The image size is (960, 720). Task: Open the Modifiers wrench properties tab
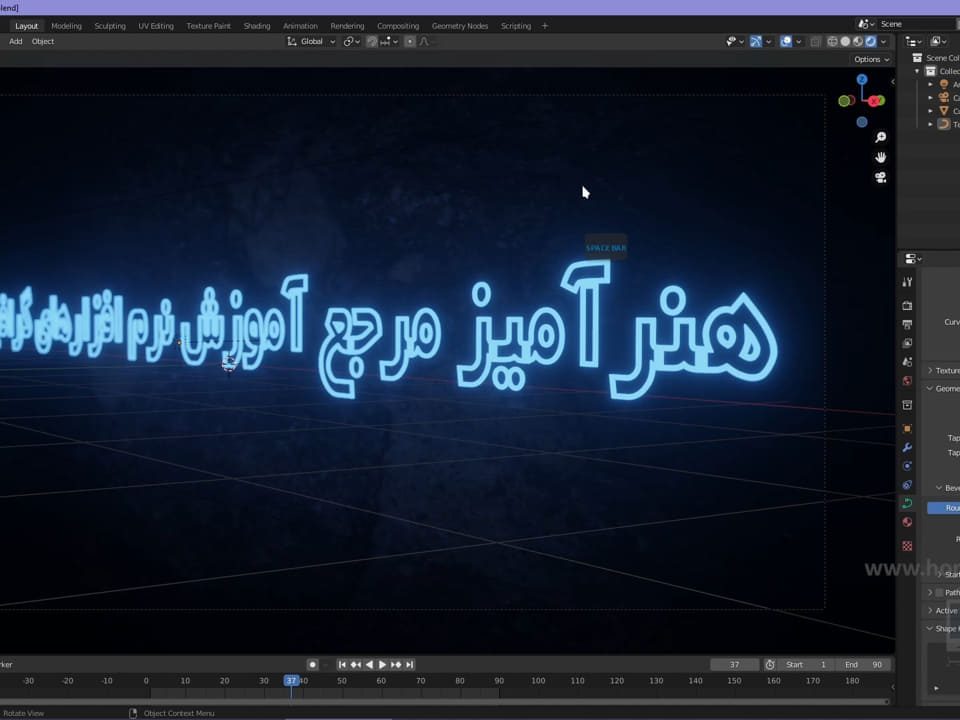click(x=907, y=448)
